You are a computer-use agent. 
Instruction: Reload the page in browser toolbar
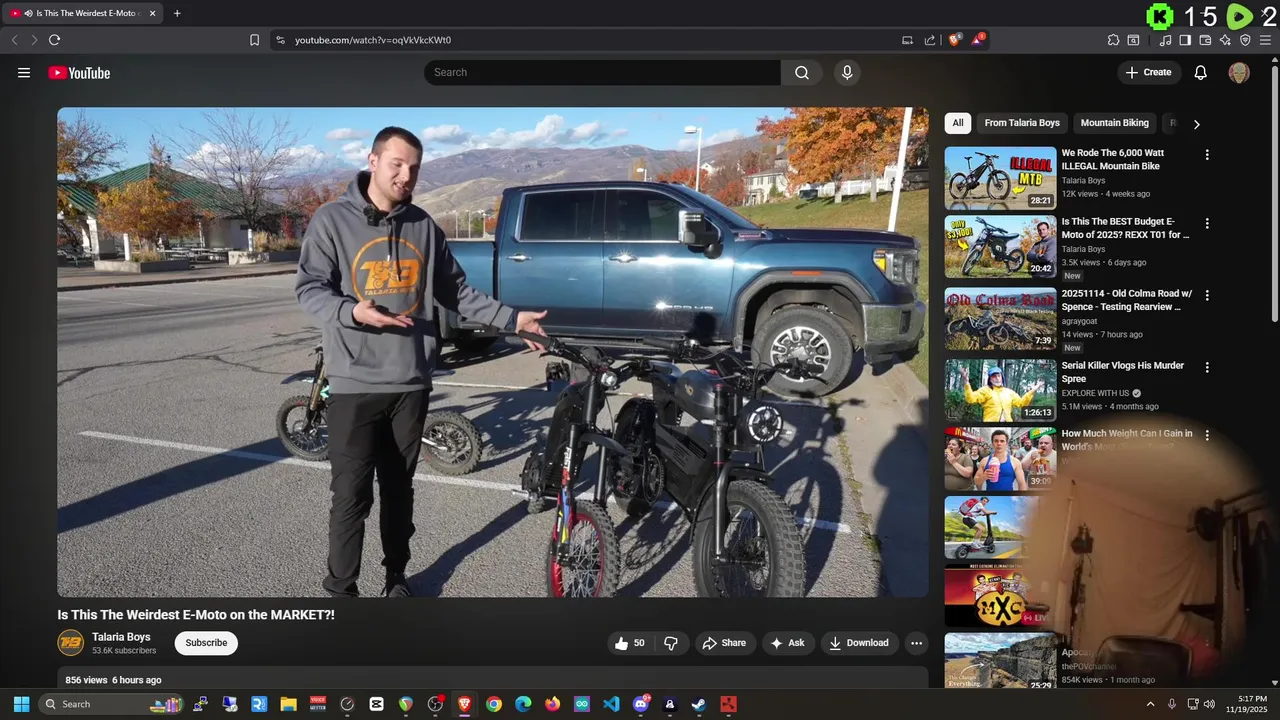[54, 40]
